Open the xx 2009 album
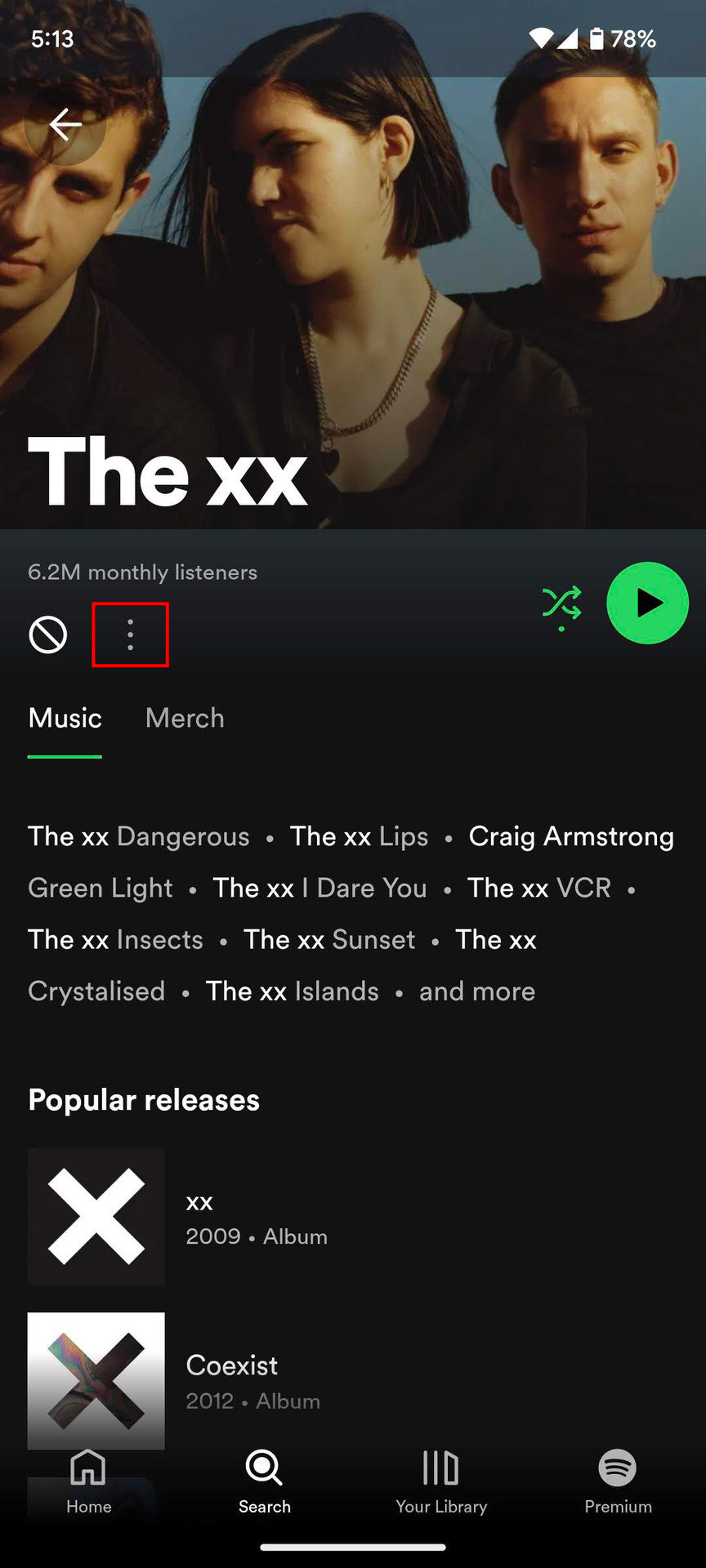706x1568 pixels. pos(353,1217)
